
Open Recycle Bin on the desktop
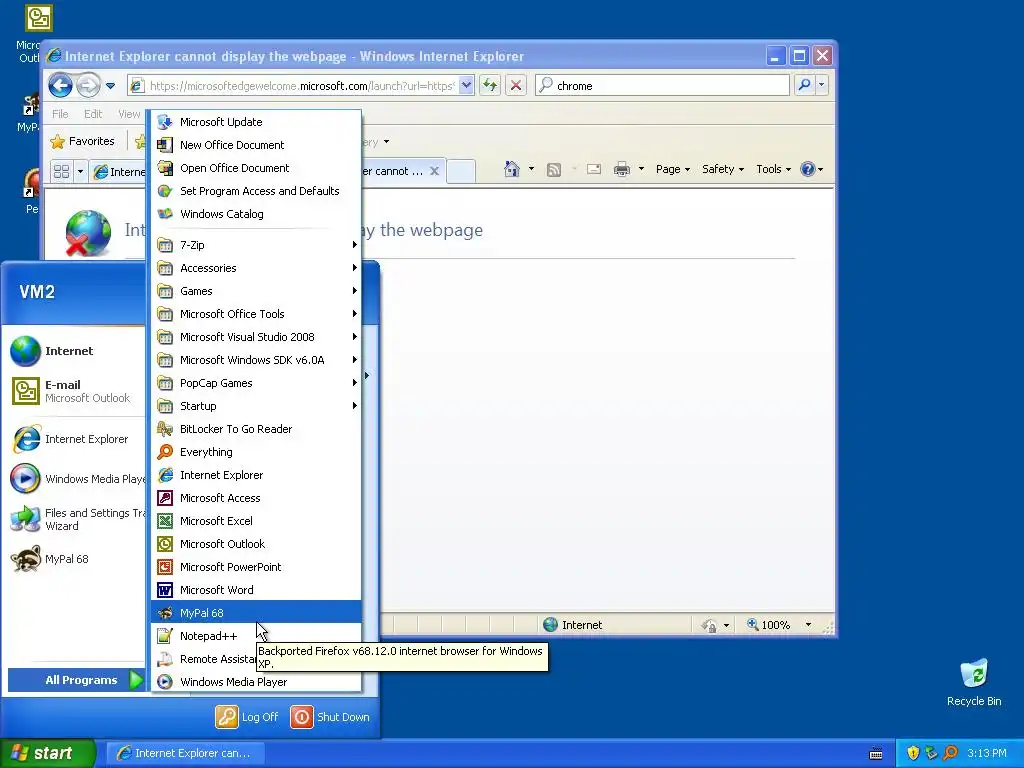[974, 683]
